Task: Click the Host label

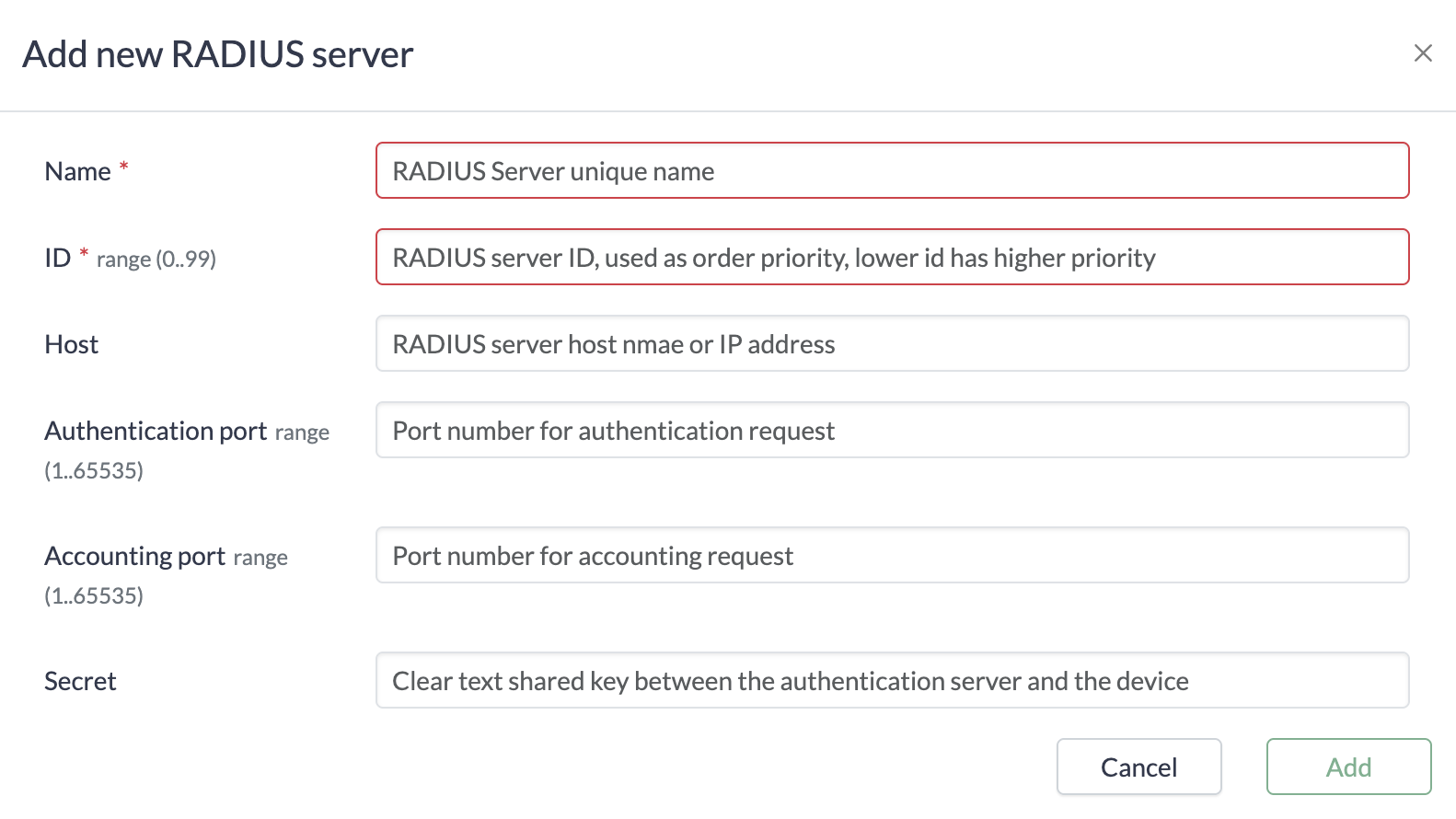Action: 71,345
